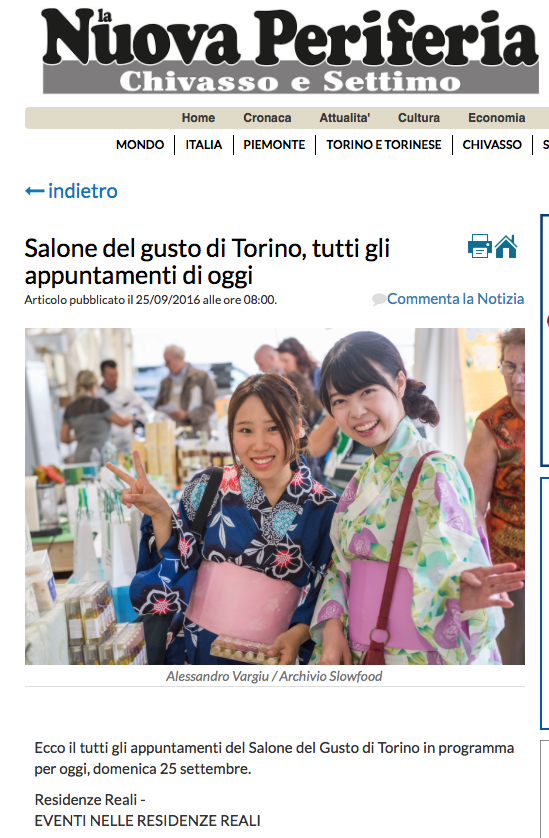Image resolution: width=549 pixels, height=838 pixels.
Task: Open the Cronaca section
Action: [267, 118]
